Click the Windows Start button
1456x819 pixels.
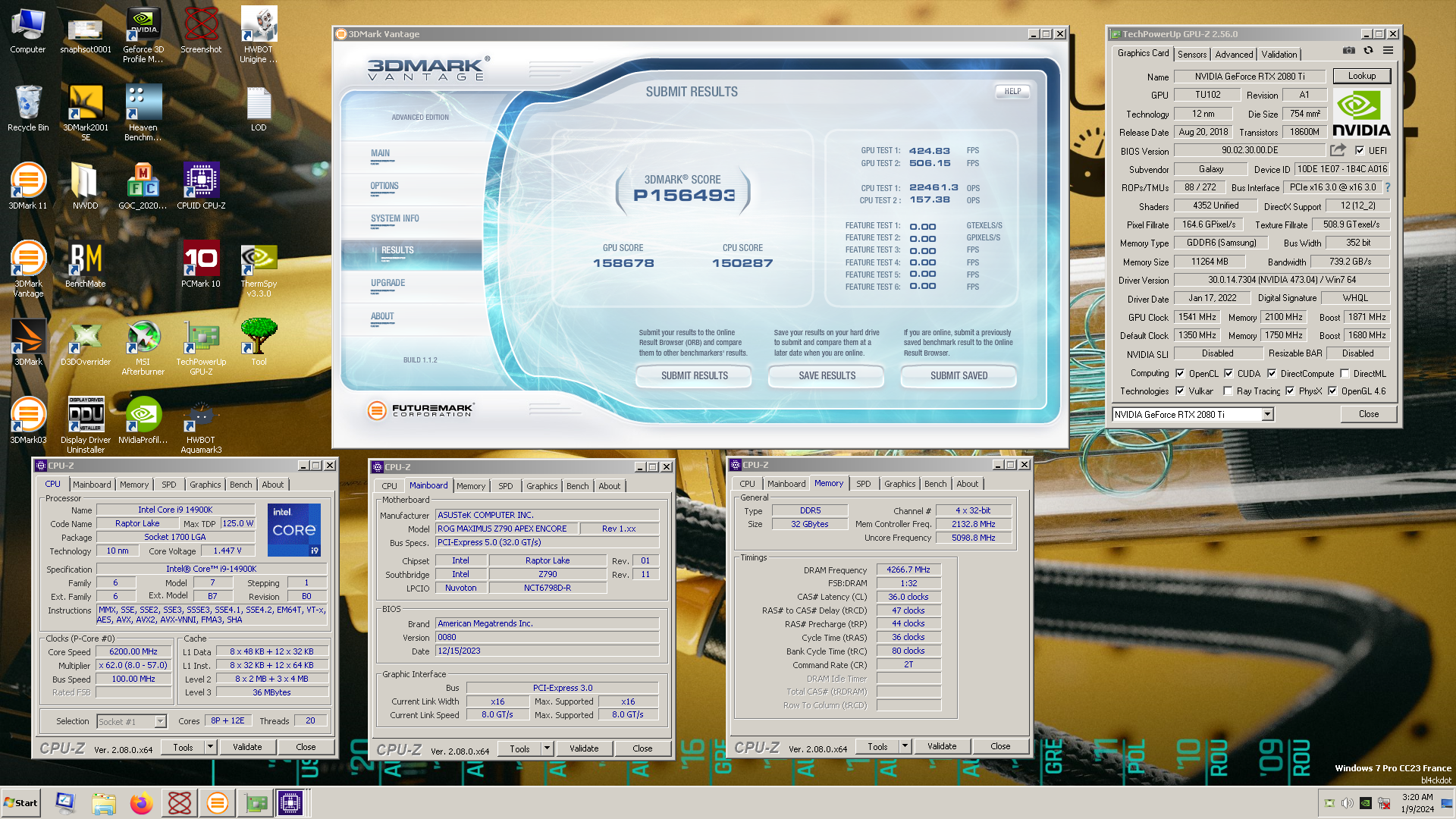point(20,803)
